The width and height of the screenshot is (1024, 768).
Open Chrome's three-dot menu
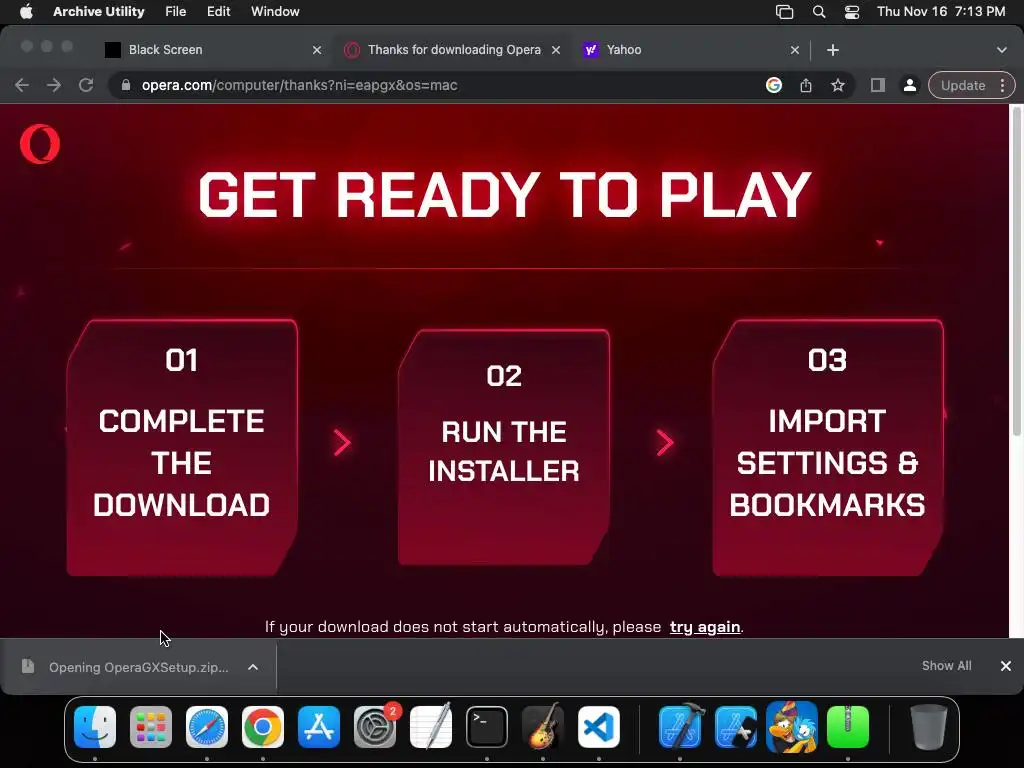[x=1002, y=85]
